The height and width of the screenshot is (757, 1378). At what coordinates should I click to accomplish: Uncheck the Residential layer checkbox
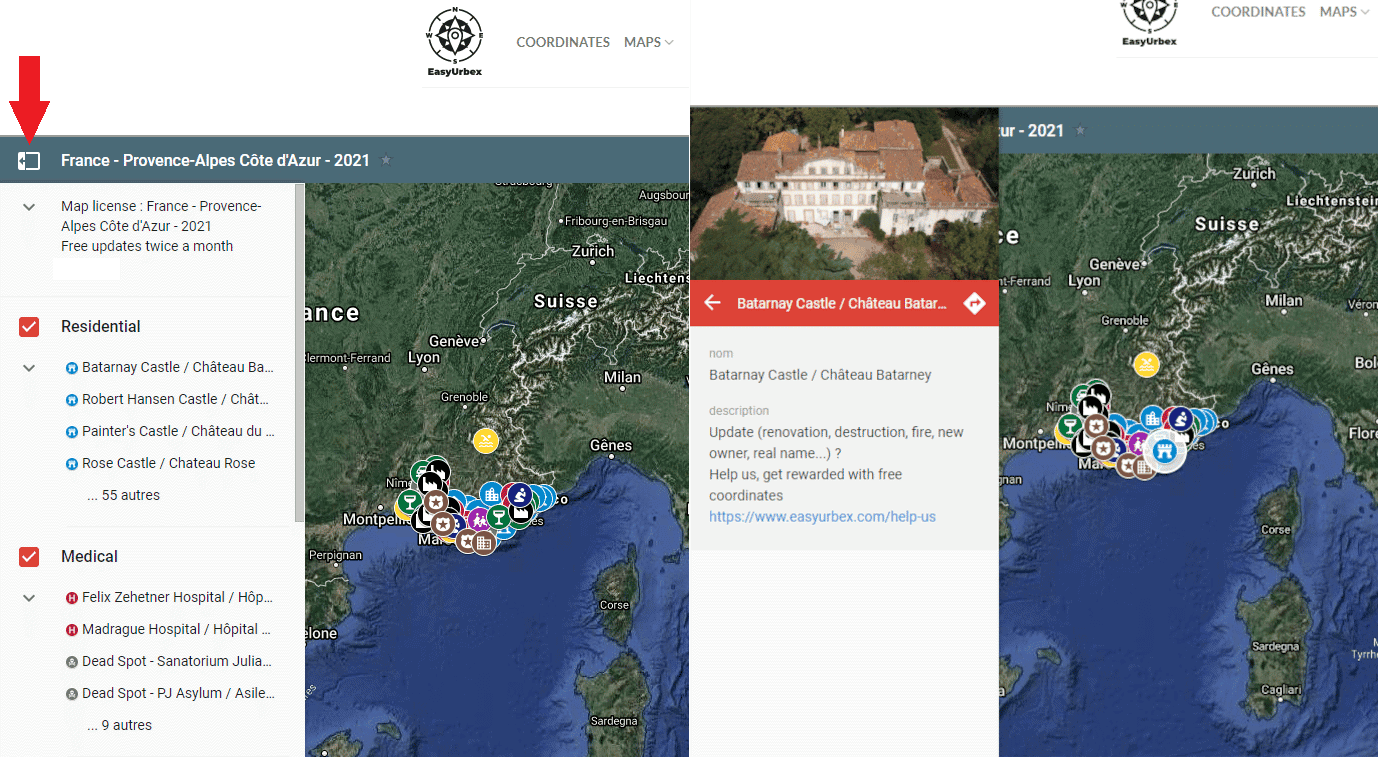(x=29, y=327)
